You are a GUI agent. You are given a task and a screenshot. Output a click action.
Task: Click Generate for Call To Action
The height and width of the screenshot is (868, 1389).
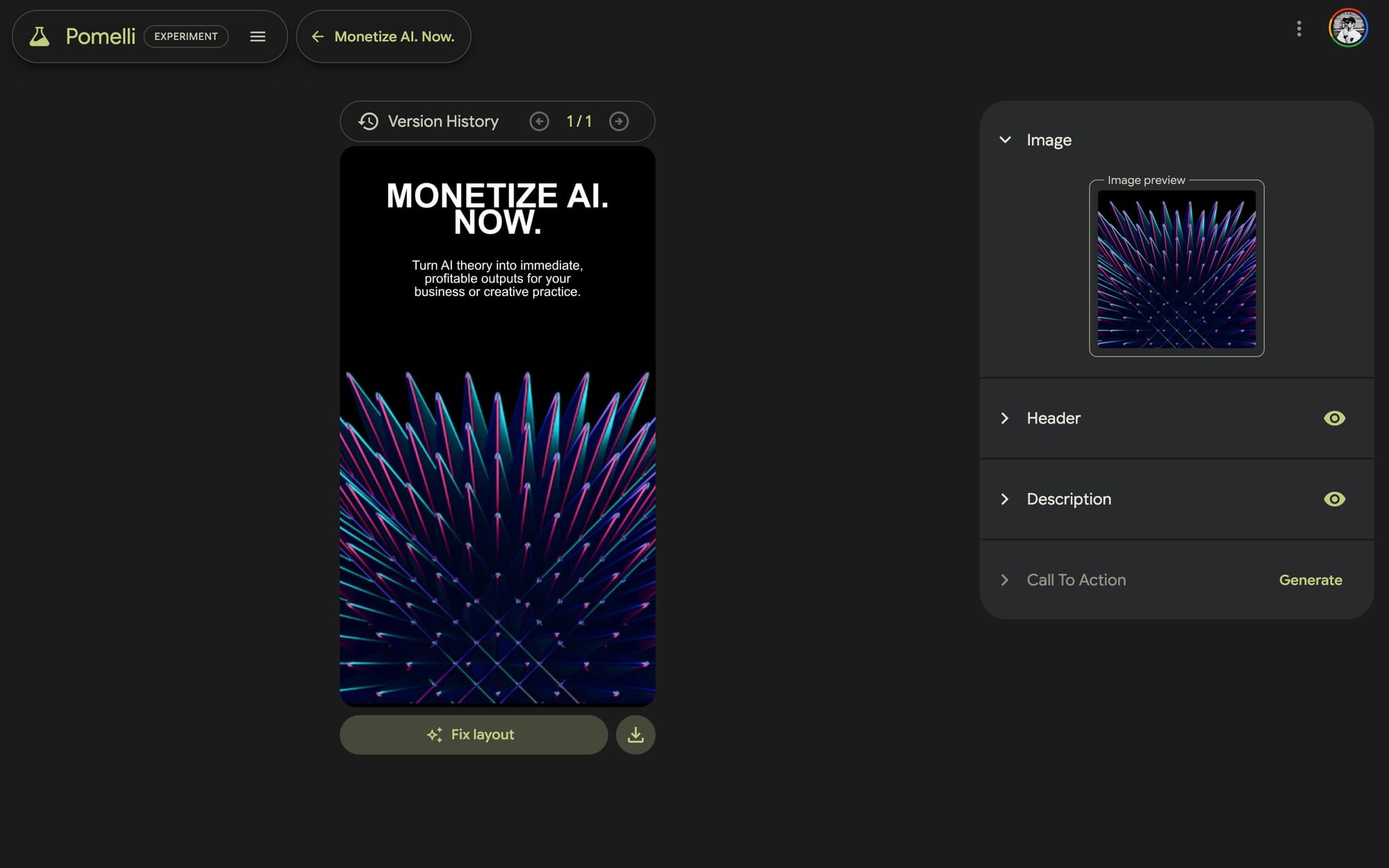click(1311, 580)
